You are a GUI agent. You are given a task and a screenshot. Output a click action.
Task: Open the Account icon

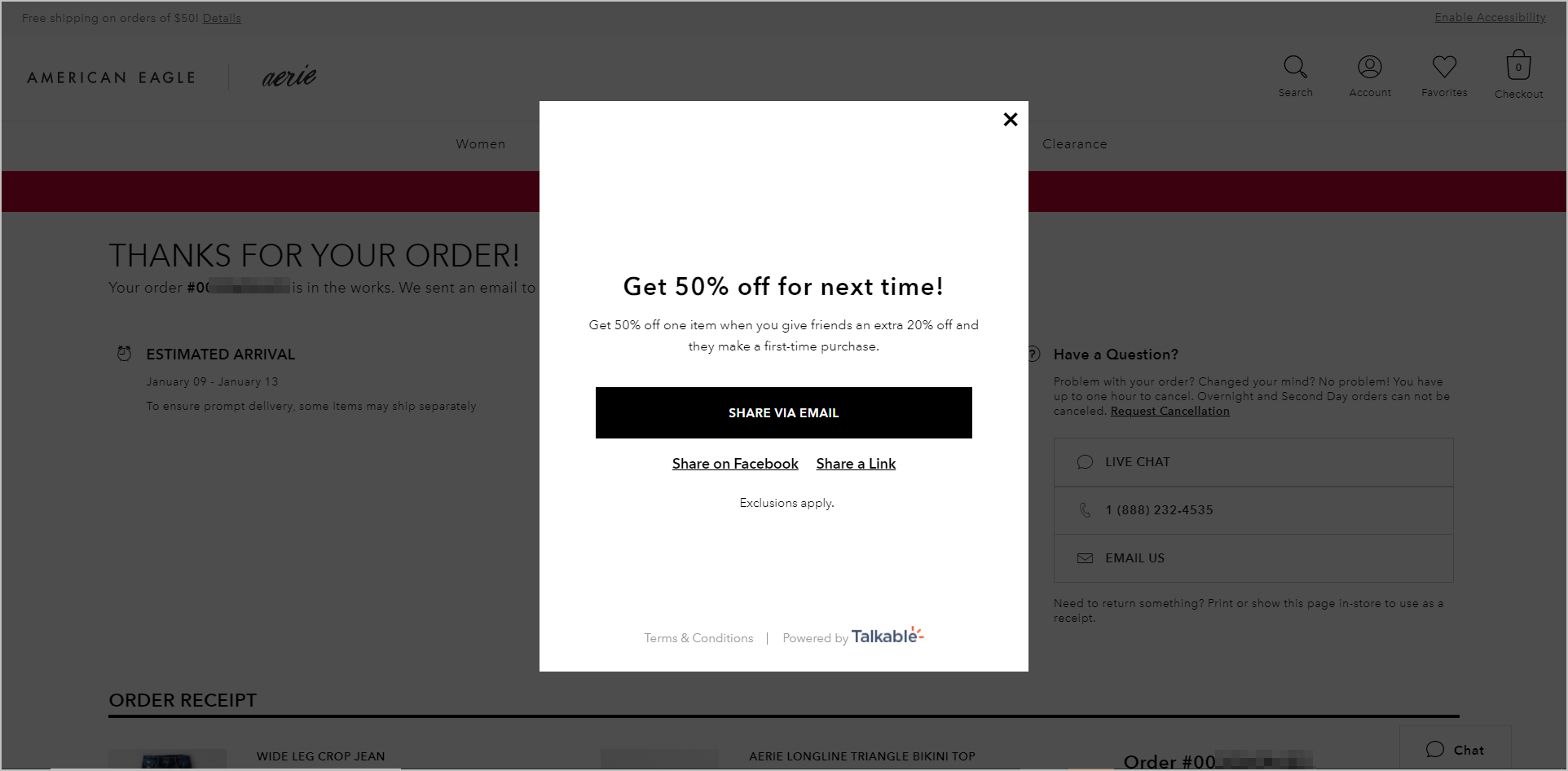pyautogui.click(x=1369, y=67)
